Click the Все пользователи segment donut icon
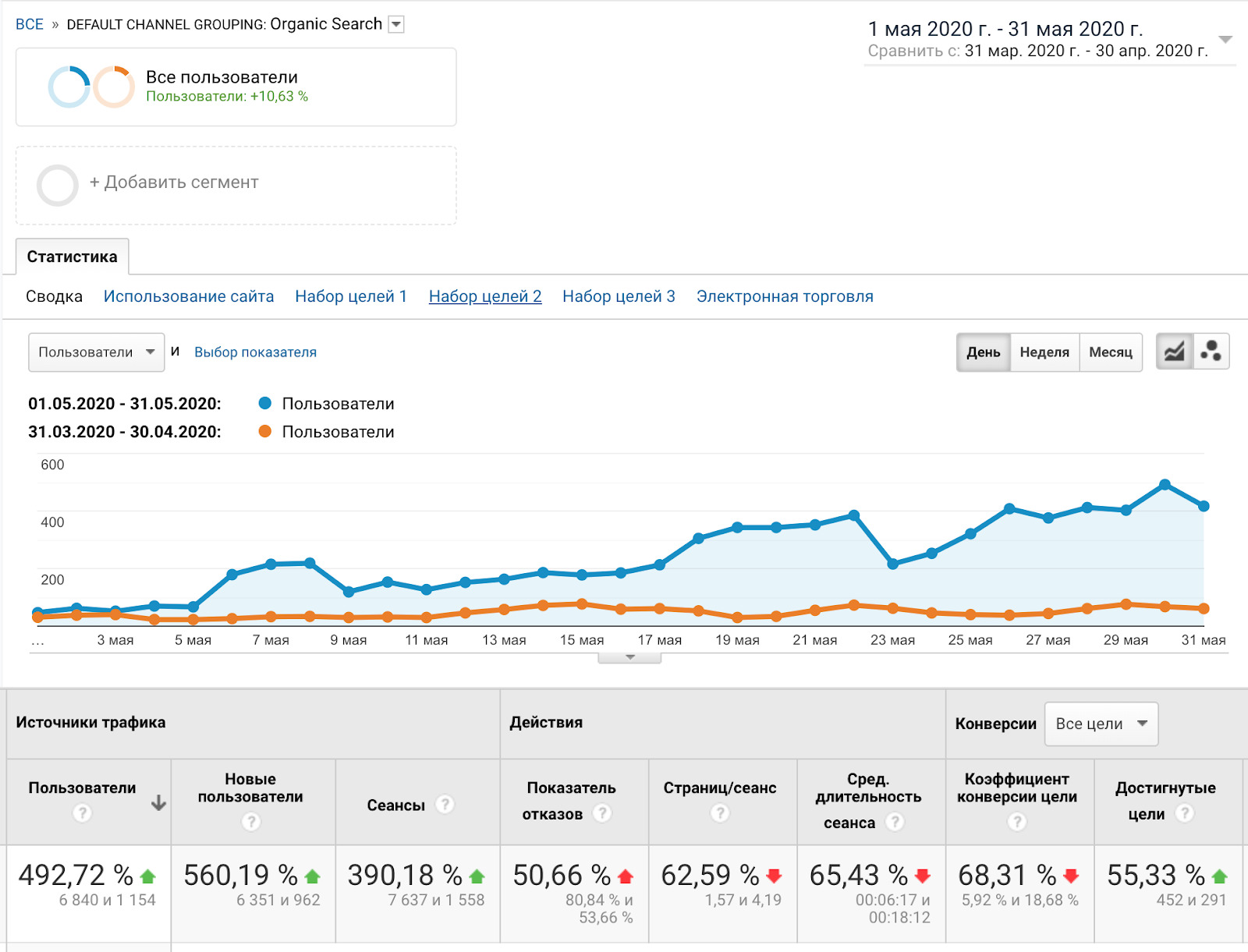This screenshot has height=952, width=1248. coord(91,87)
